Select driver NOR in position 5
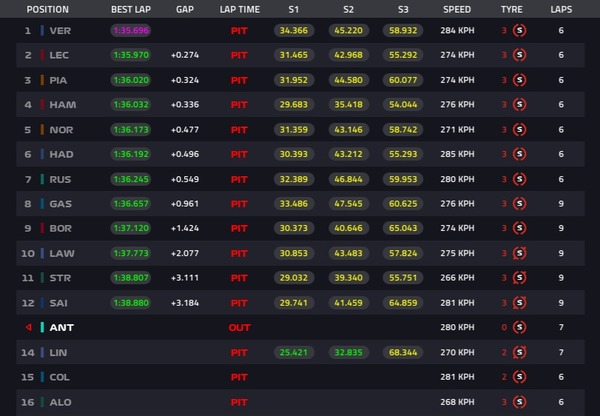 [61, 130]
